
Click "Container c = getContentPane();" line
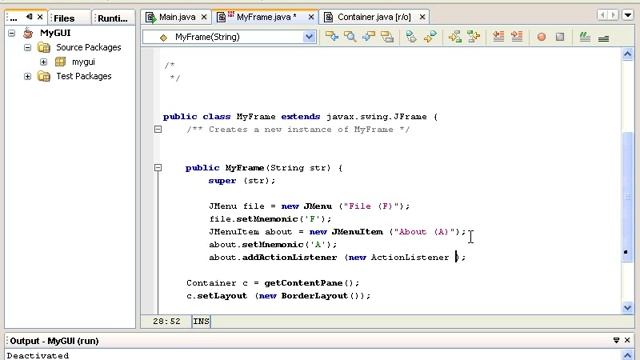click(x=273, y=283)
